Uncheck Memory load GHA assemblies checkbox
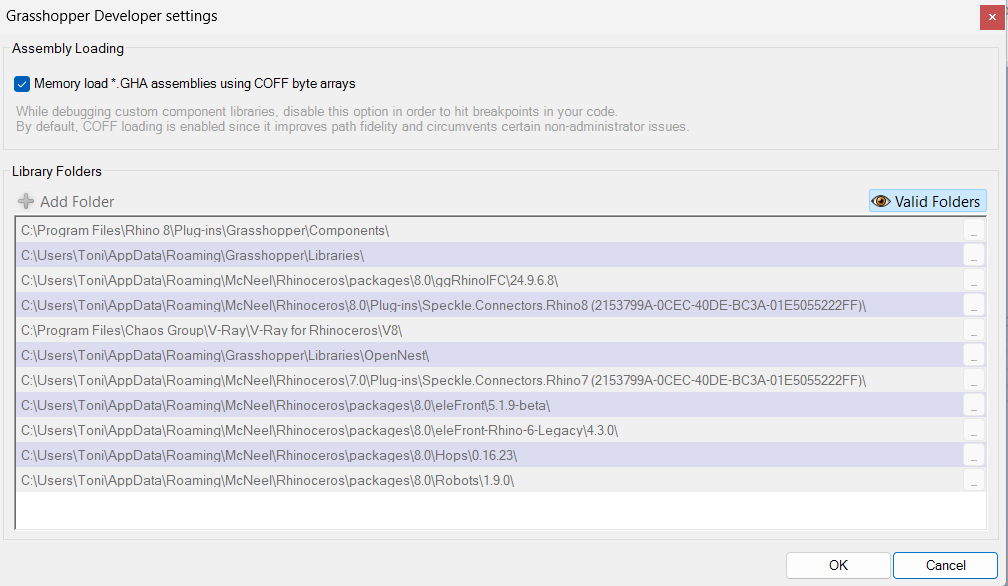The width and height of the screenshot is (1008, 586). pyautogui.click(x=22, y=84)
